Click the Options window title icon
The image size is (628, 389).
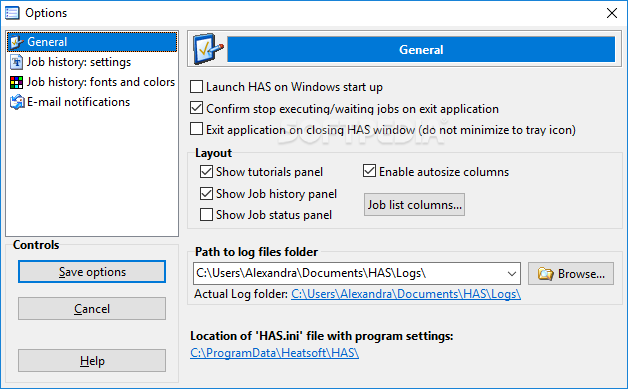[12, 13]
